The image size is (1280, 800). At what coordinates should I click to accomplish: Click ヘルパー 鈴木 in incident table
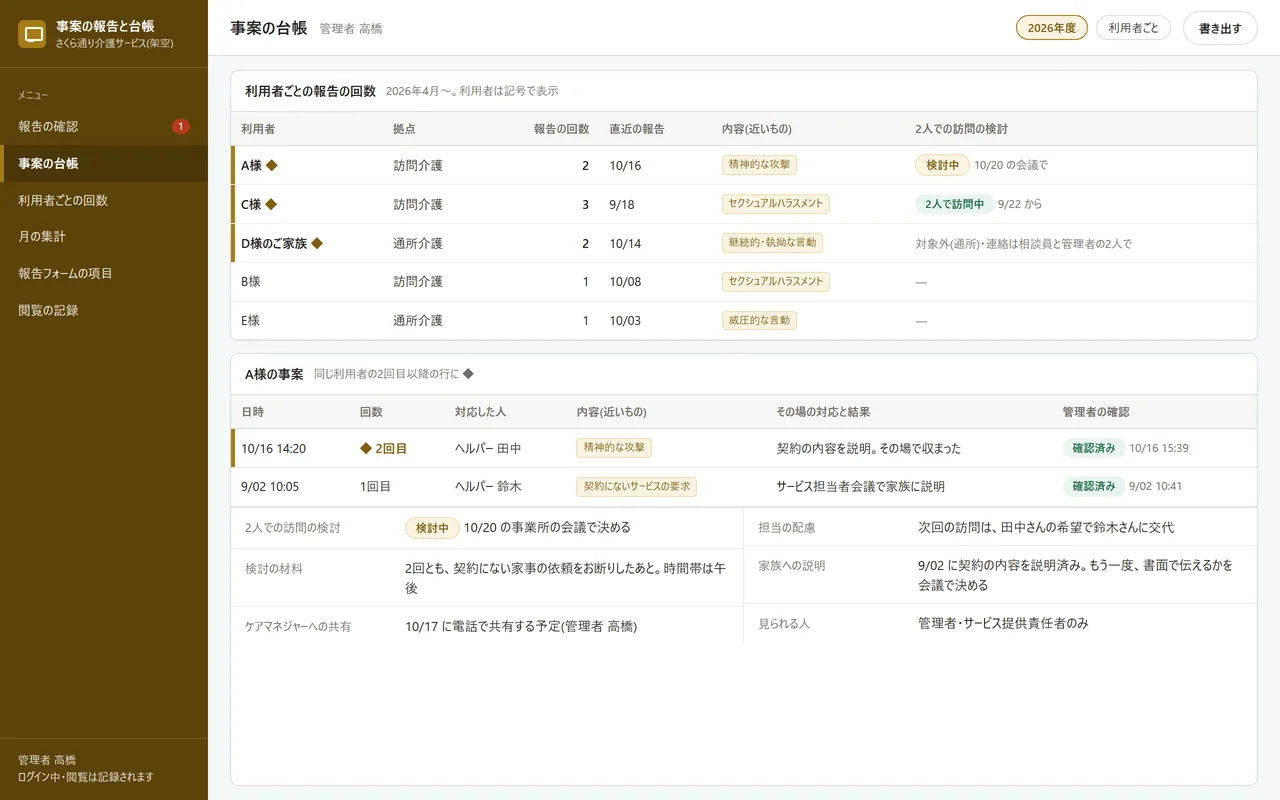(x=488, y=487)
